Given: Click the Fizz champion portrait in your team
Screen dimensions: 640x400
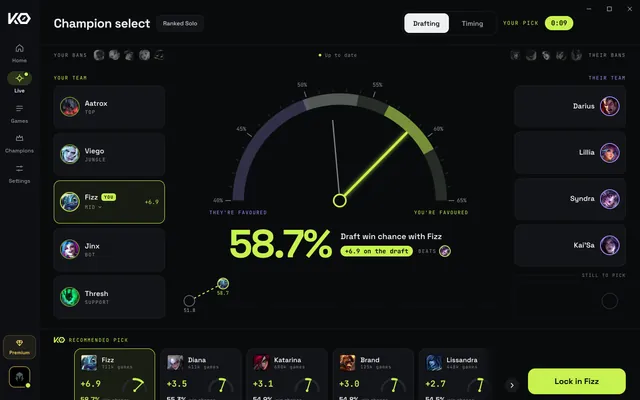Looking at the screenshot, I should (x=70, y=202).
